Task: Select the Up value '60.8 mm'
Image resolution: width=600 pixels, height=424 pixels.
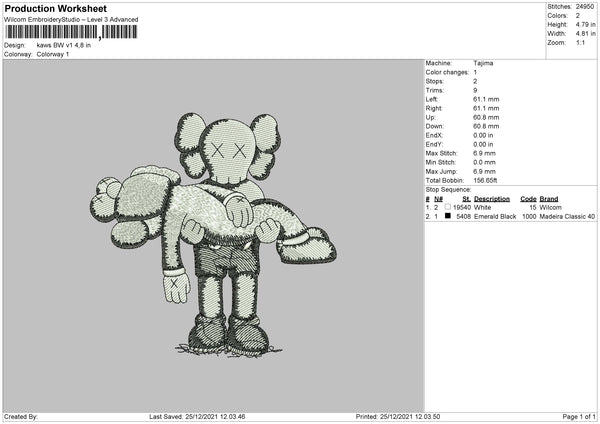Action: point(486,117)
